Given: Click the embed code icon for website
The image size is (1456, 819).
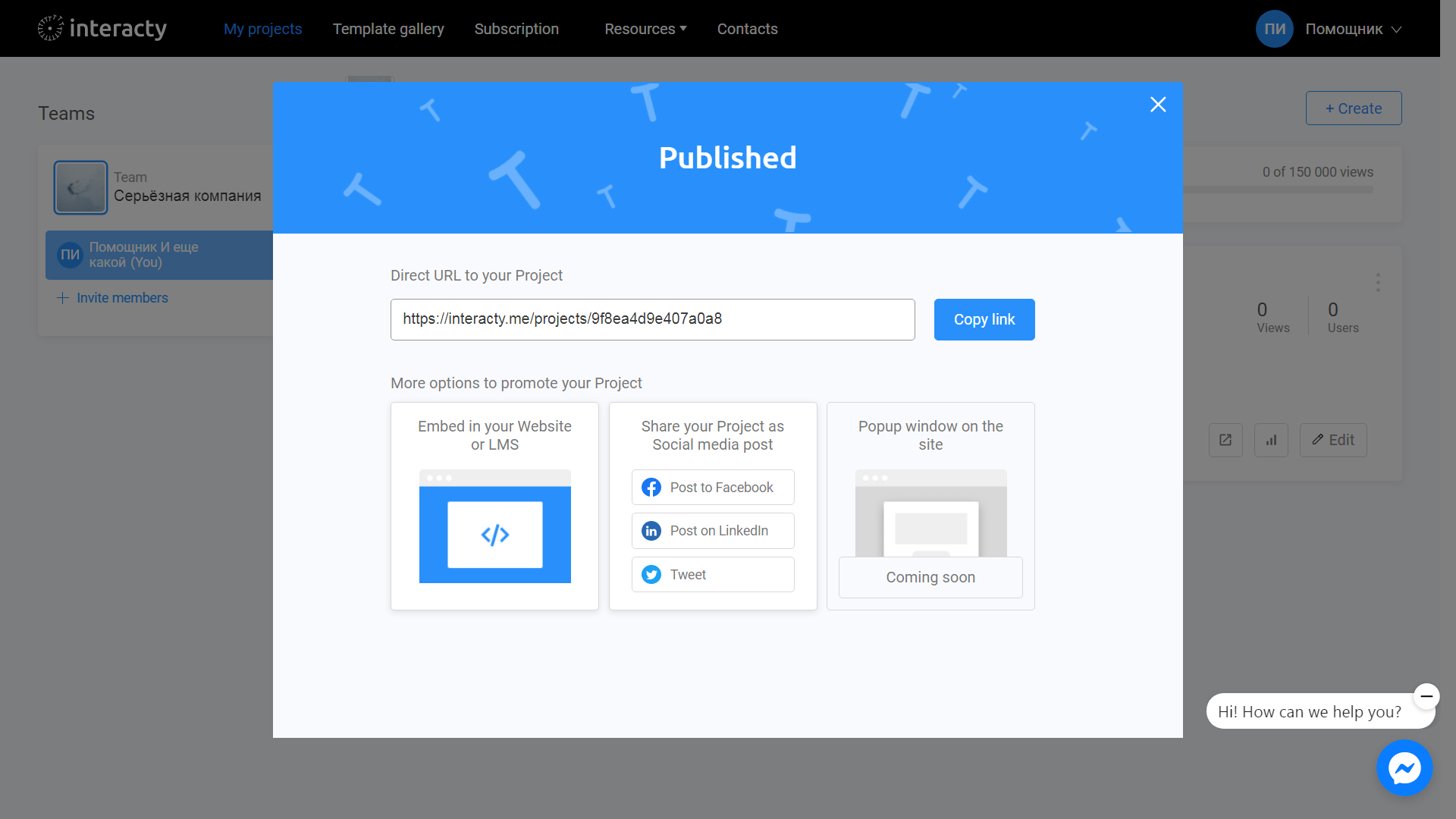Looking at the screenshot, I should click(x=495, y=534).
